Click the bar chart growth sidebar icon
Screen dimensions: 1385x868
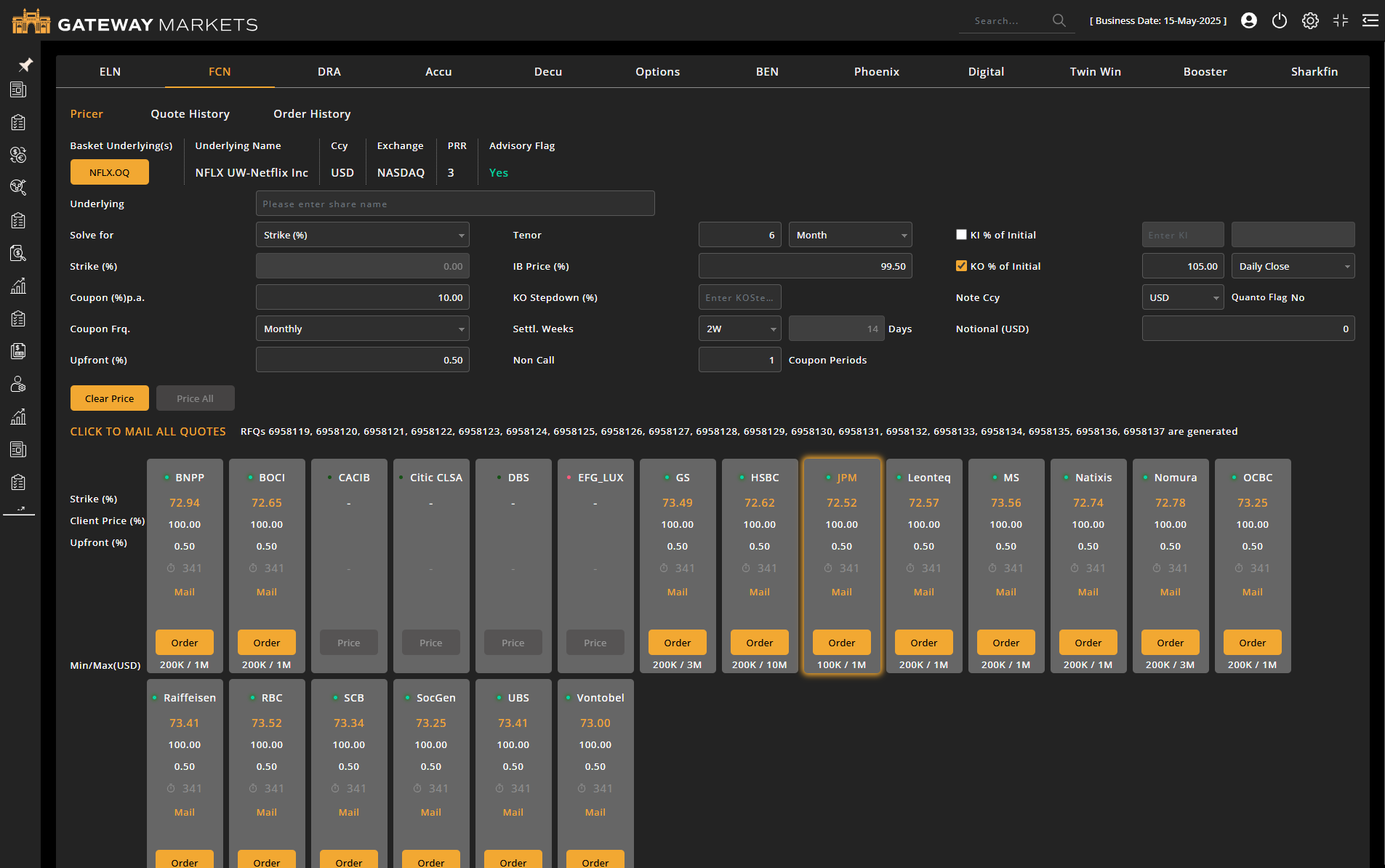pyautogui.click(x=18, y=286)
